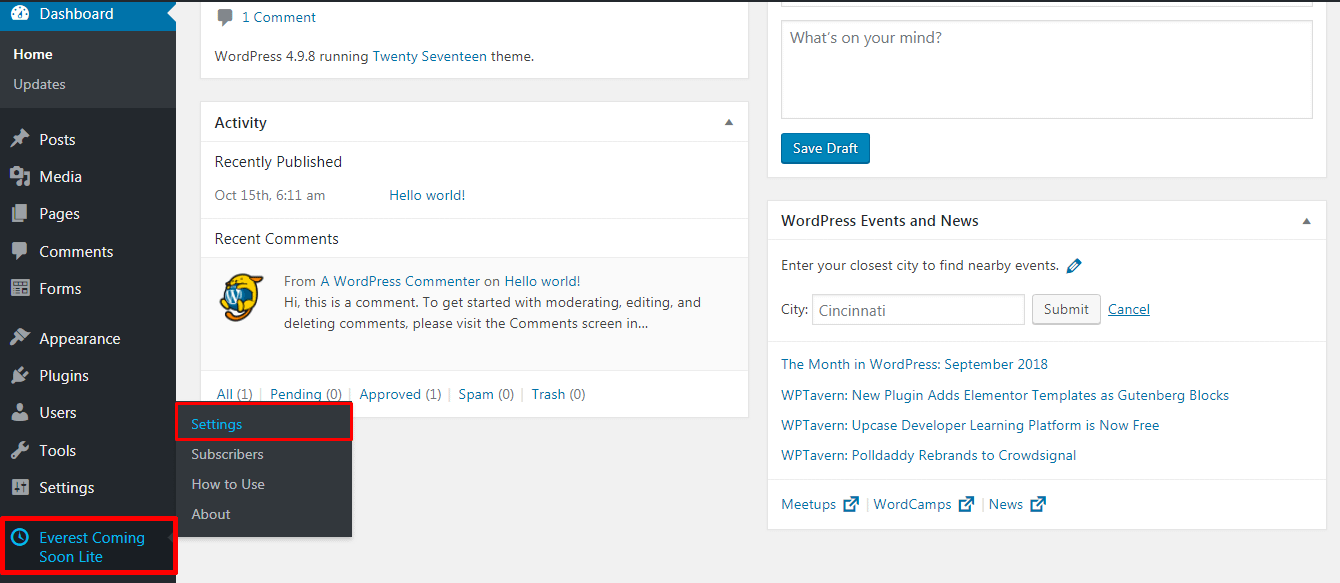The height and width of the screenshot is (583, 1340).
Task: Click the Users person icon
Action: (20, 412)
